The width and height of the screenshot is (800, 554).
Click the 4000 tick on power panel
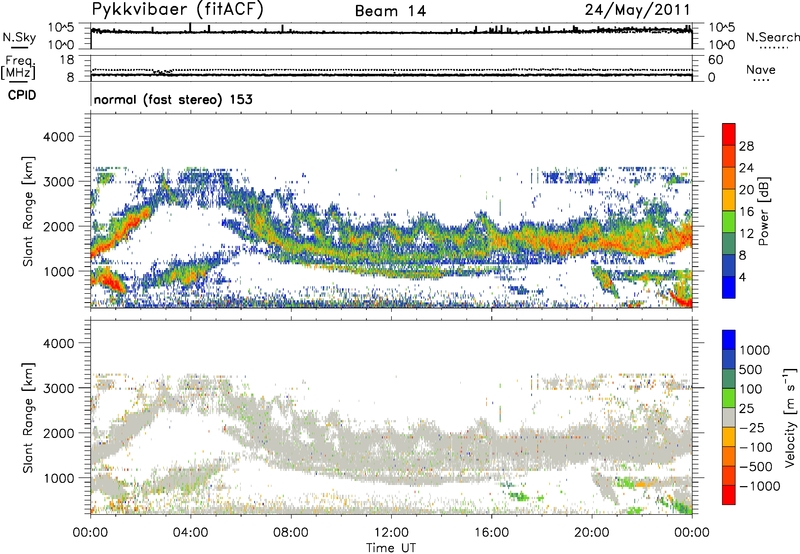coord(59,137)
